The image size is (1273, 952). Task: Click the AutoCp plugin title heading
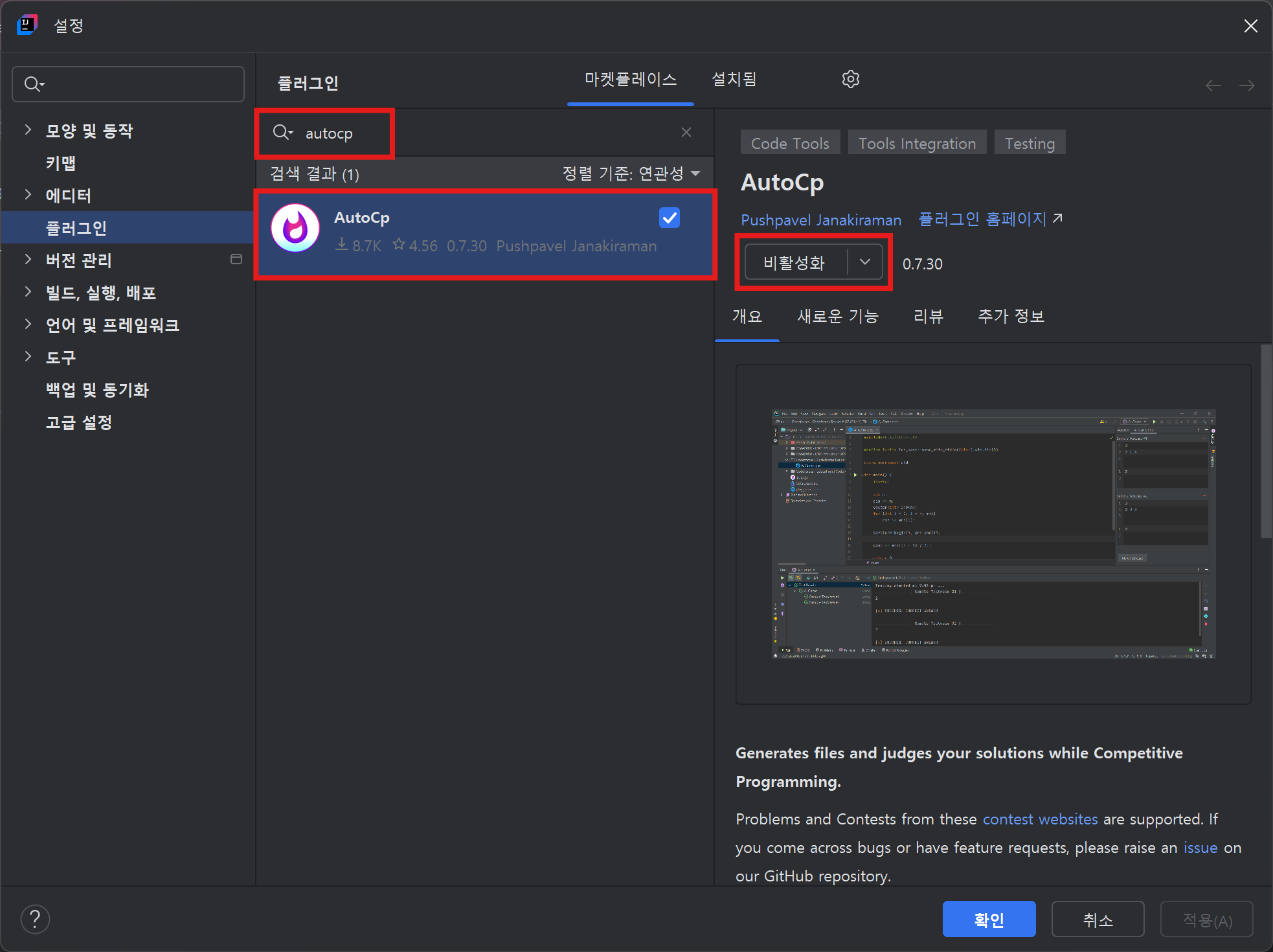(x=782, y=183)
